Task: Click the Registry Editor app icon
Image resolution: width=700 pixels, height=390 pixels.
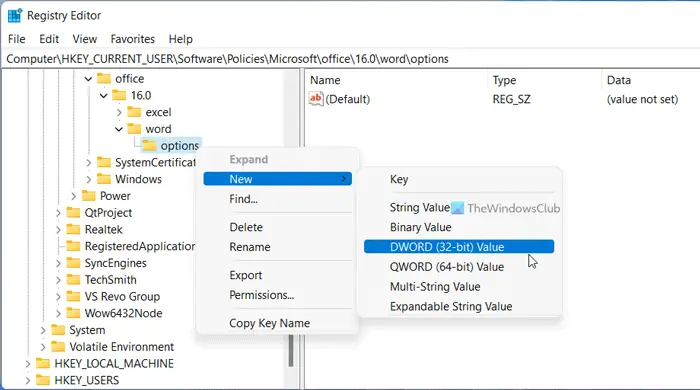Action: pyautogui.click(x=15, y=15)
